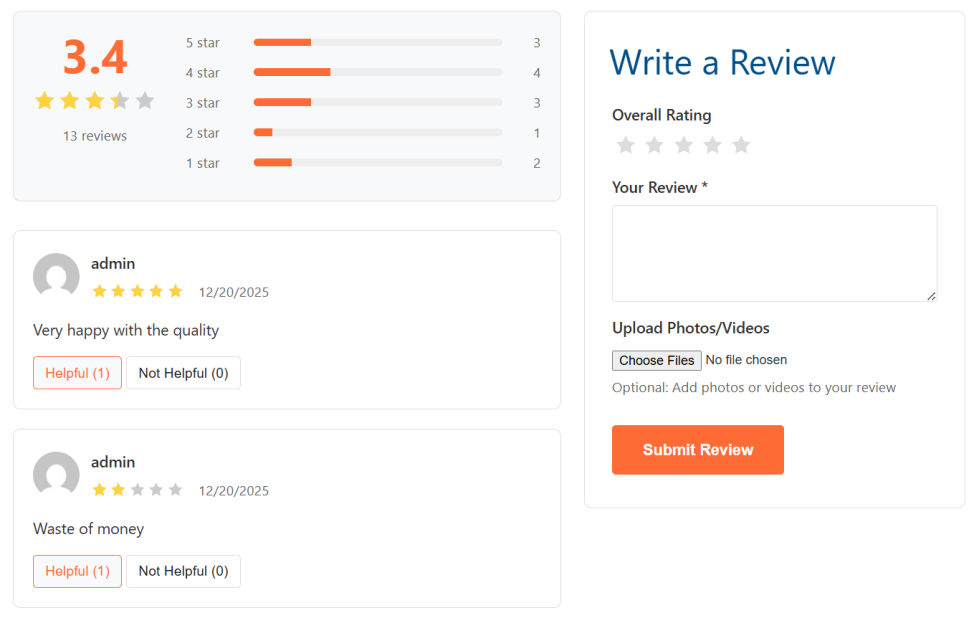Click avatar of the 'Very happy' review

(x=56, y=276)
